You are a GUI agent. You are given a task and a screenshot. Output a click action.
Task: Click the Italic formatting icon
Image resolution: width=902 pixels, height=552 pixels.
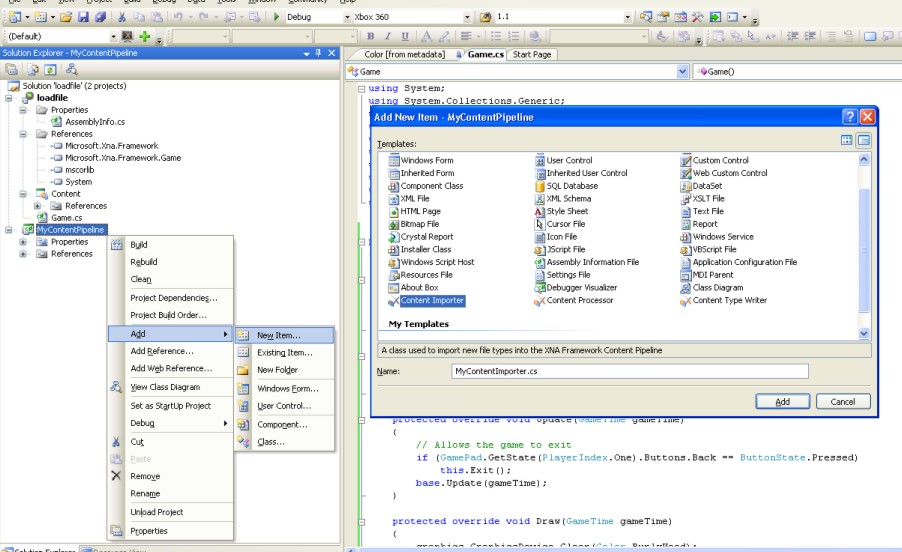pyautogui.click(x=388, y=36)
